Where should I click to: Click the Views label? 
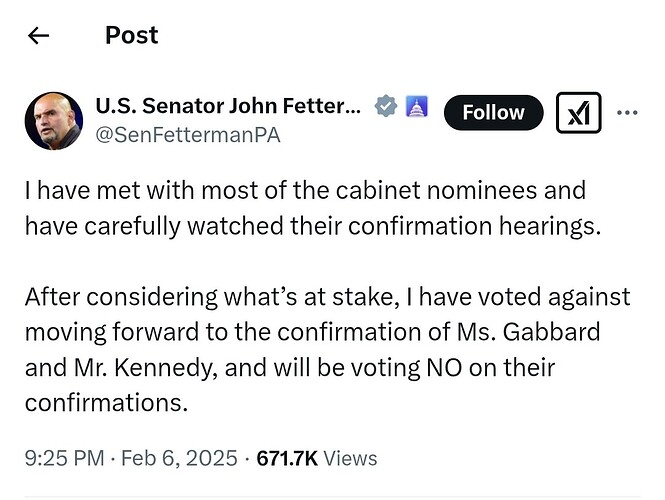click(x=350, y=458)
